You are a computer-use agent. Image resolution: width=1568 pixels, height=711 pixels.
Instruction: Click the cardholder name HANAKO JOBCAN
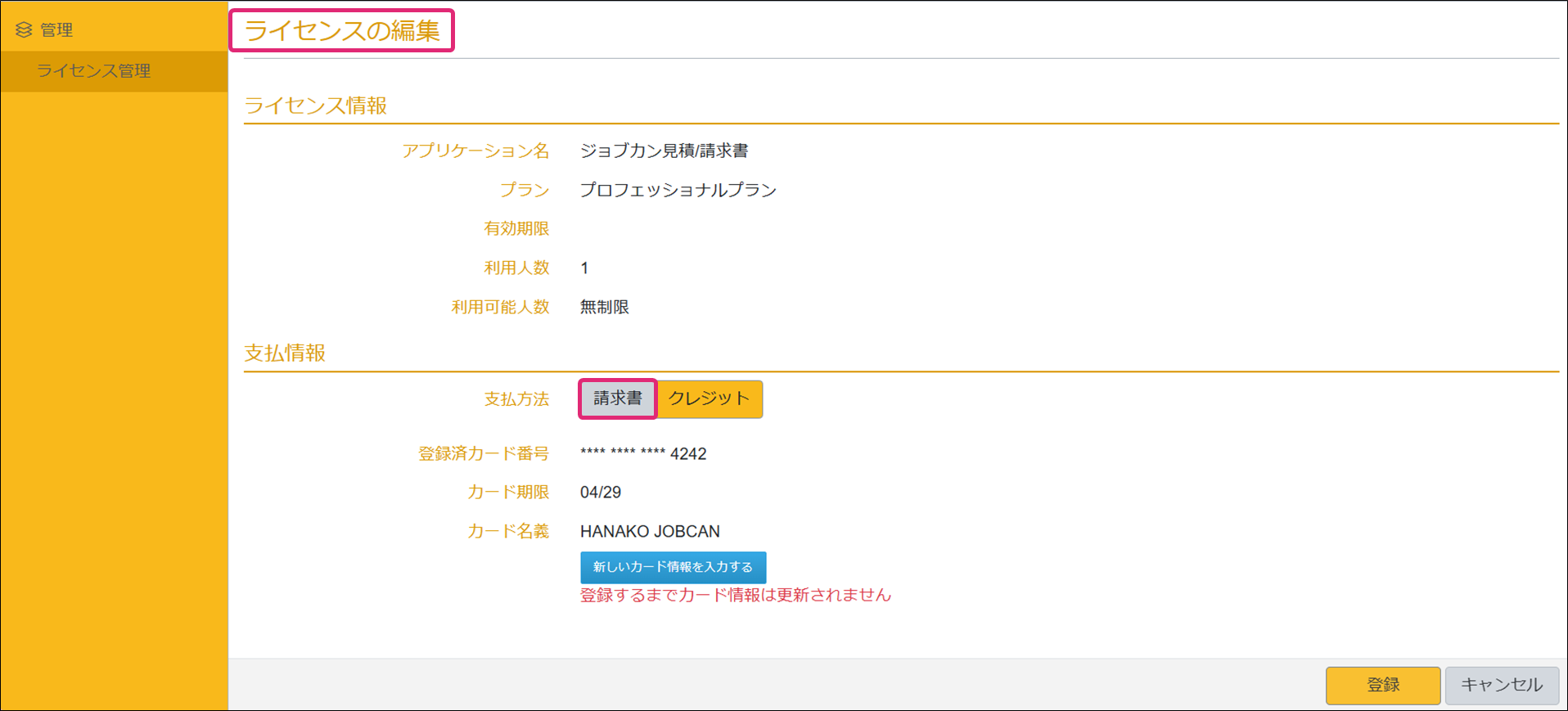650,532
